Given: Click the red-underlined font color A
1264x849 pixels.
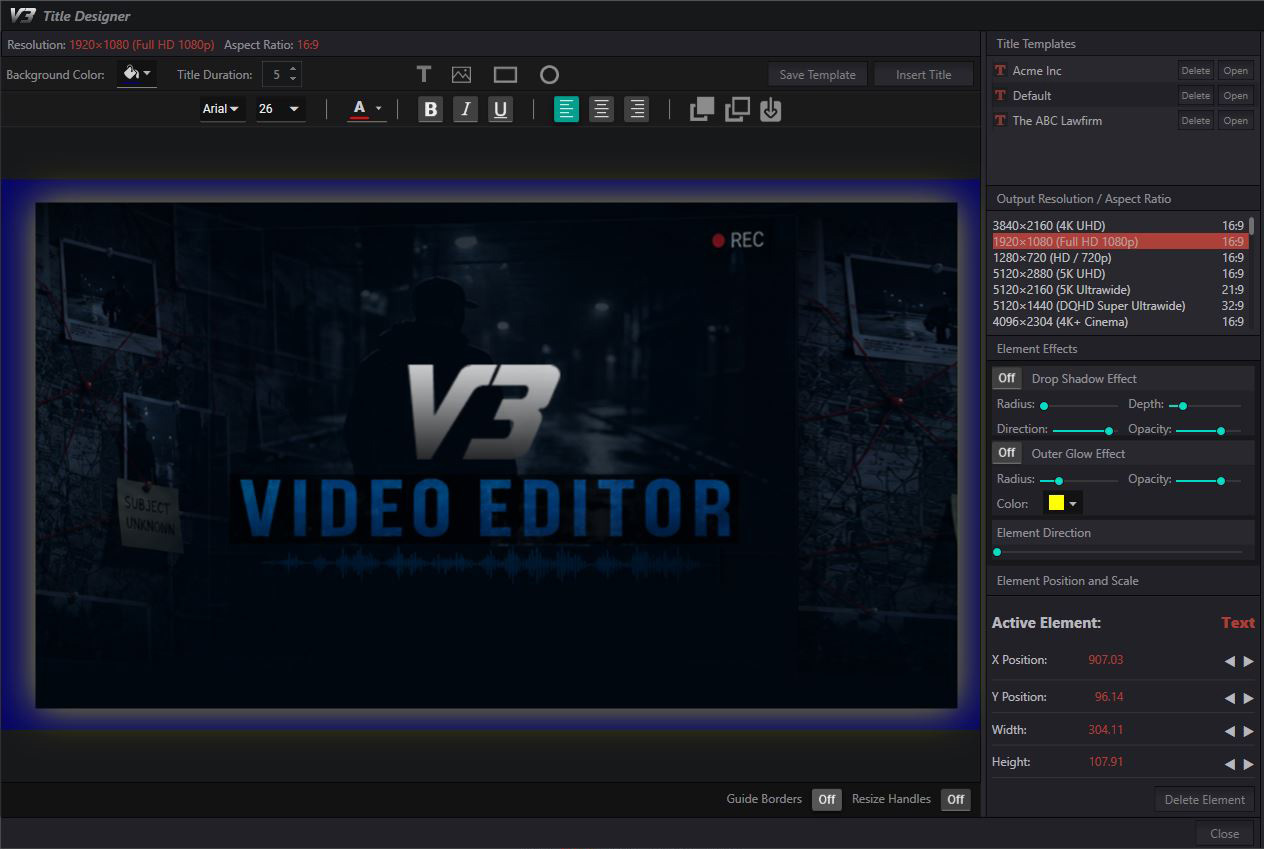Looking at the screenshot, I should [x=359, y=109].
